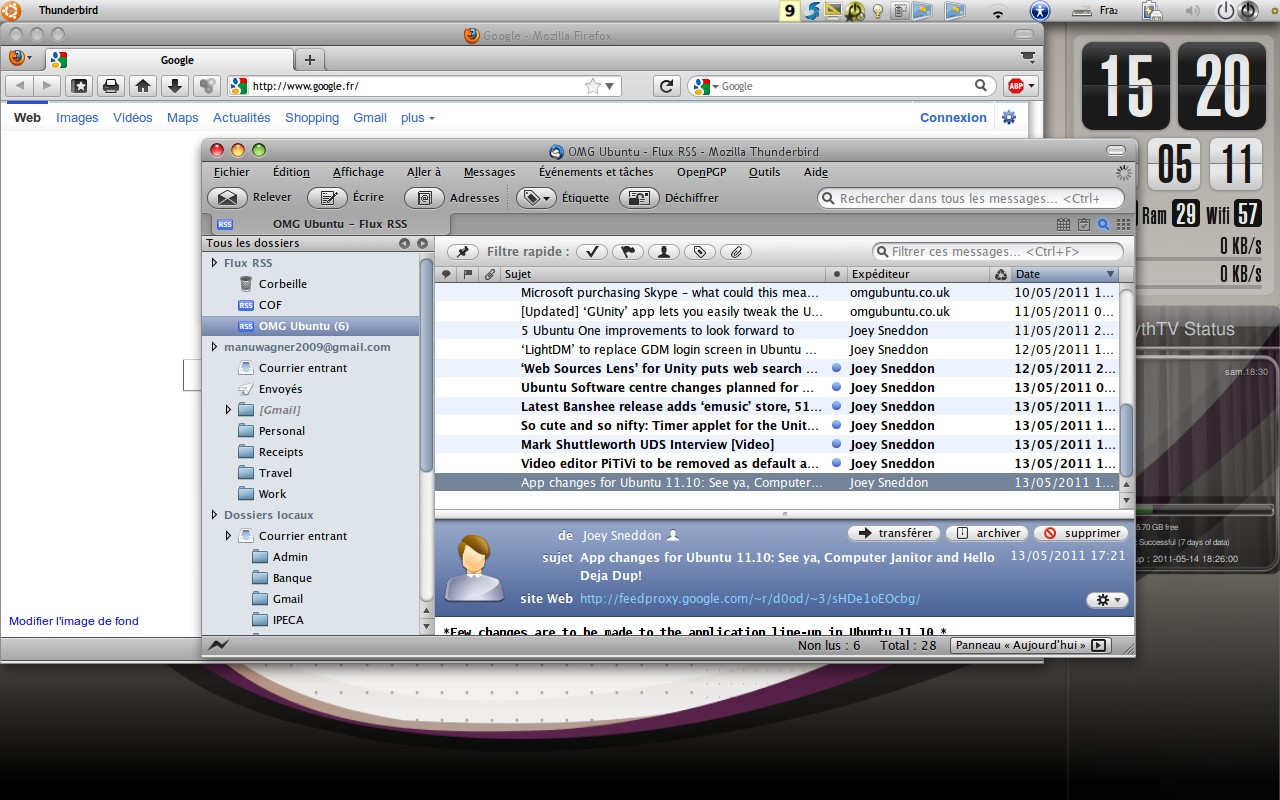Click Firefox home button icon
The image size is (1280, 800).
click(143, 86)
